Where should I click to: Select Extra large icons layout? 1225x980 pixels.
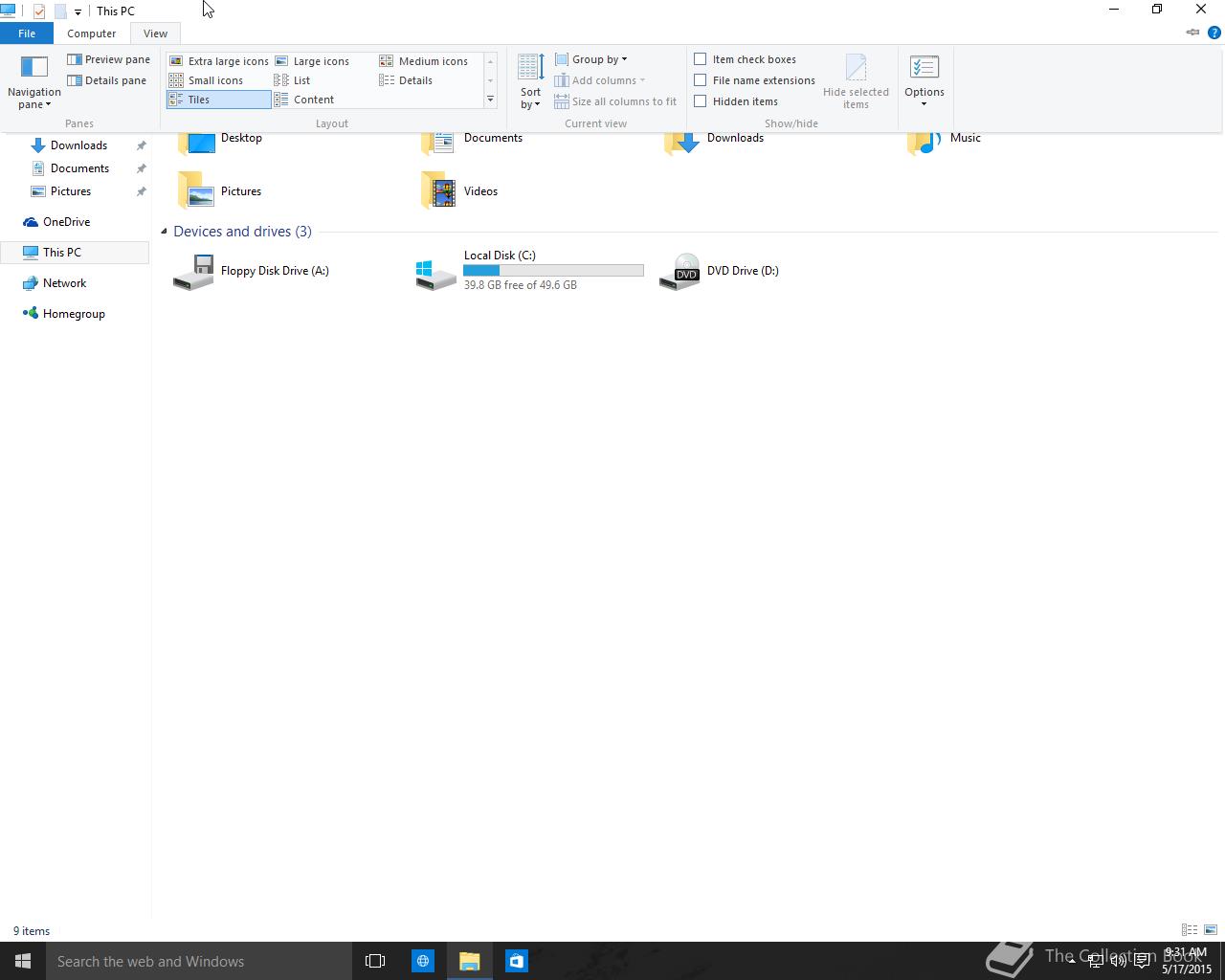point(218,61)
